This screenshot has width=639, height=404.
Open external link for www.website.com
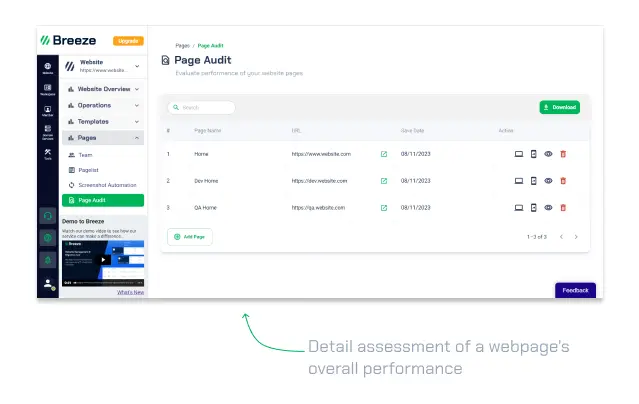383,154
